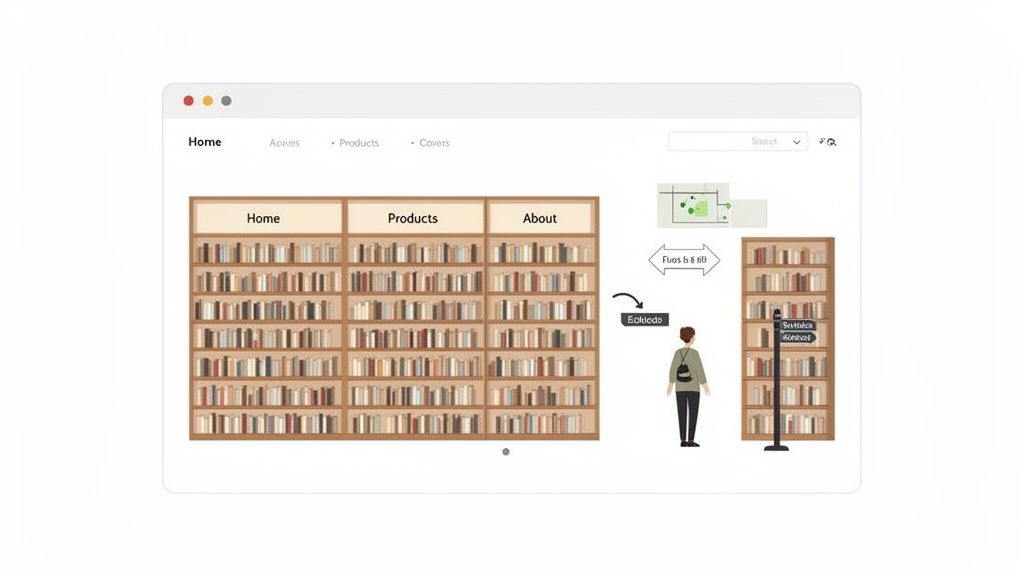Click the curved black arrow pointing at the sign

[629, 299]
